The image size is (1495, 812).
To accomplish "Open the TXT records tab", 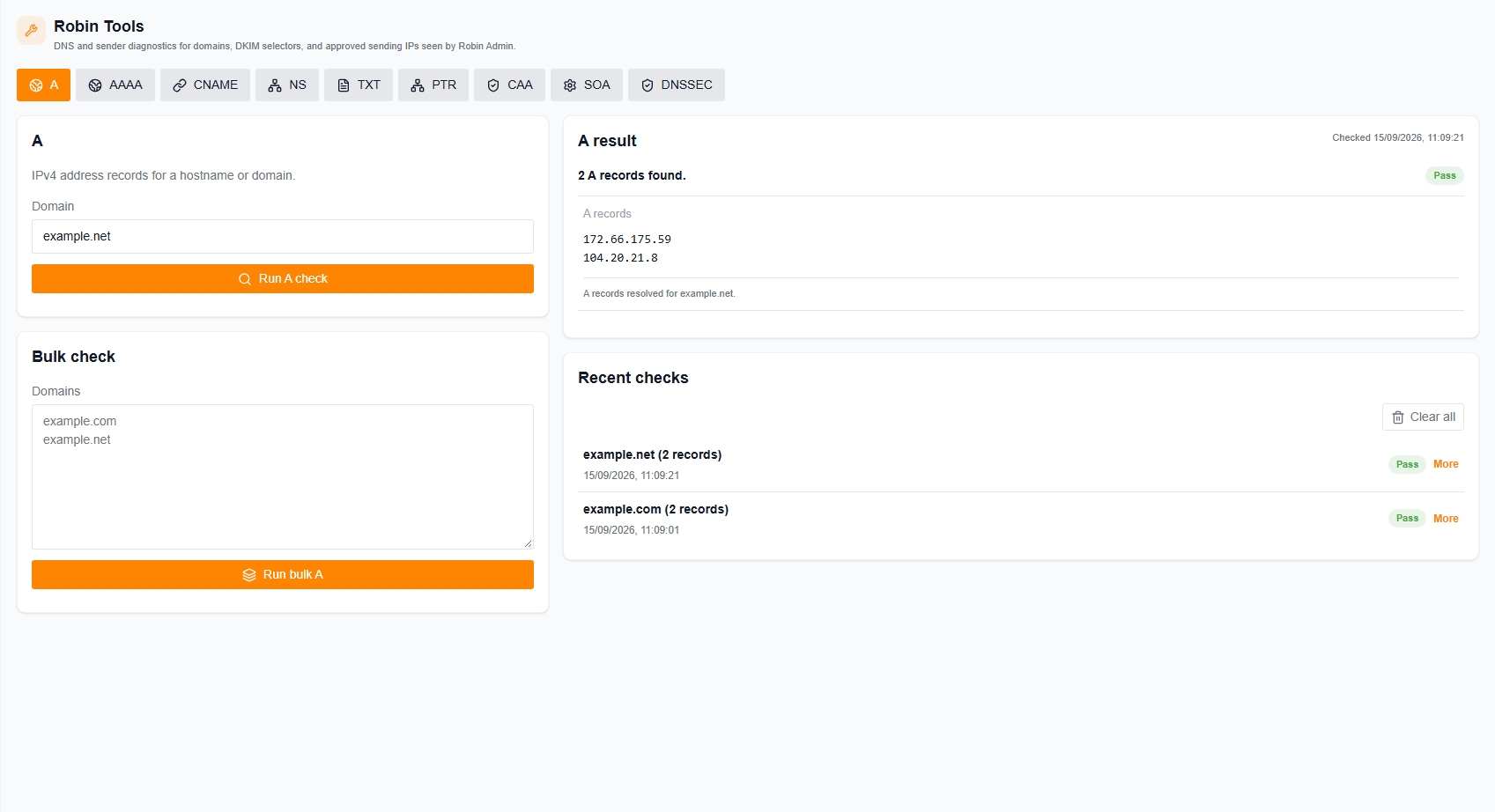I will tap(359, 85).
